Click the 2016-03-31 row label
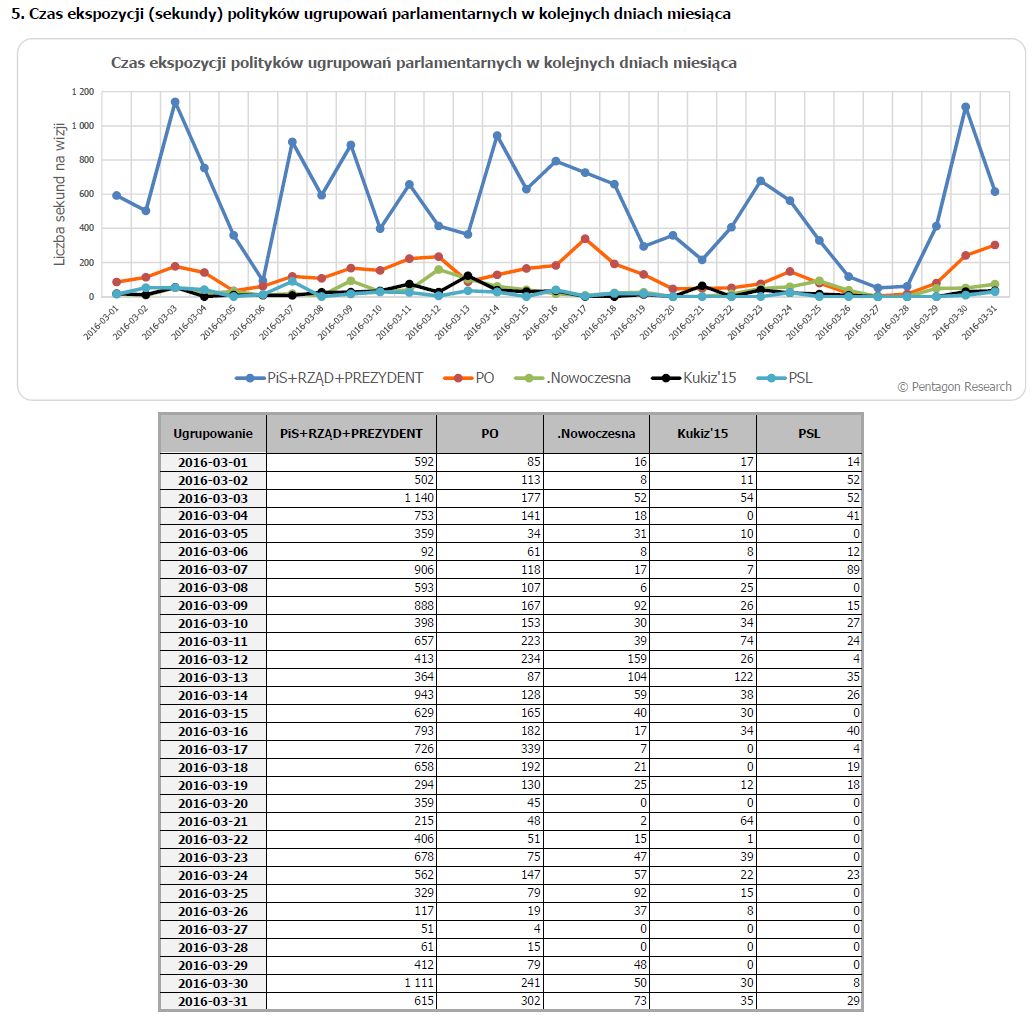 pyautogui.click(x=213, y=1001)
